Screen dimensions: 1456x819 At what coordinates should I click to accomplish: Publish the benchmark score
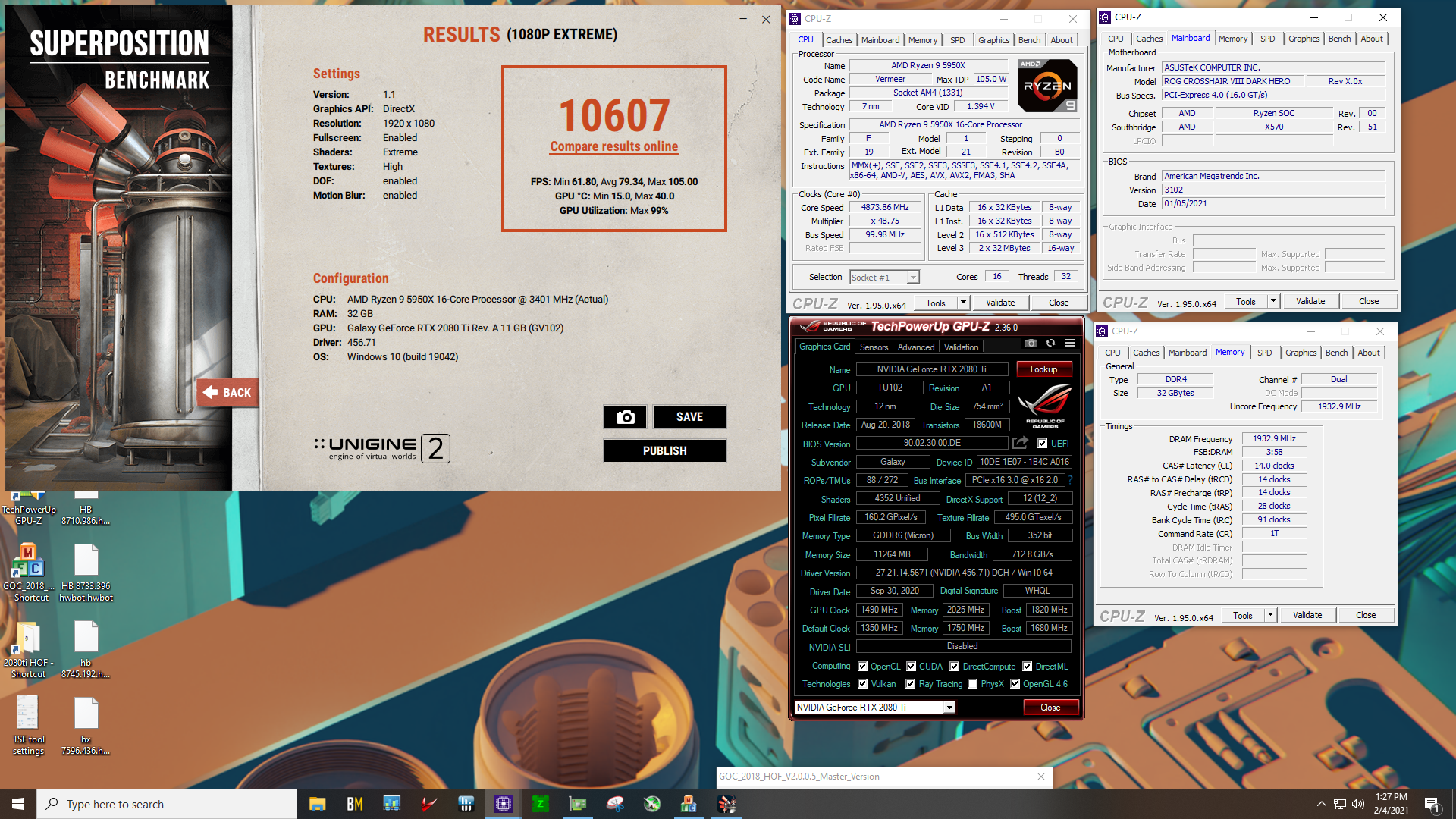(x=664, y=450)
